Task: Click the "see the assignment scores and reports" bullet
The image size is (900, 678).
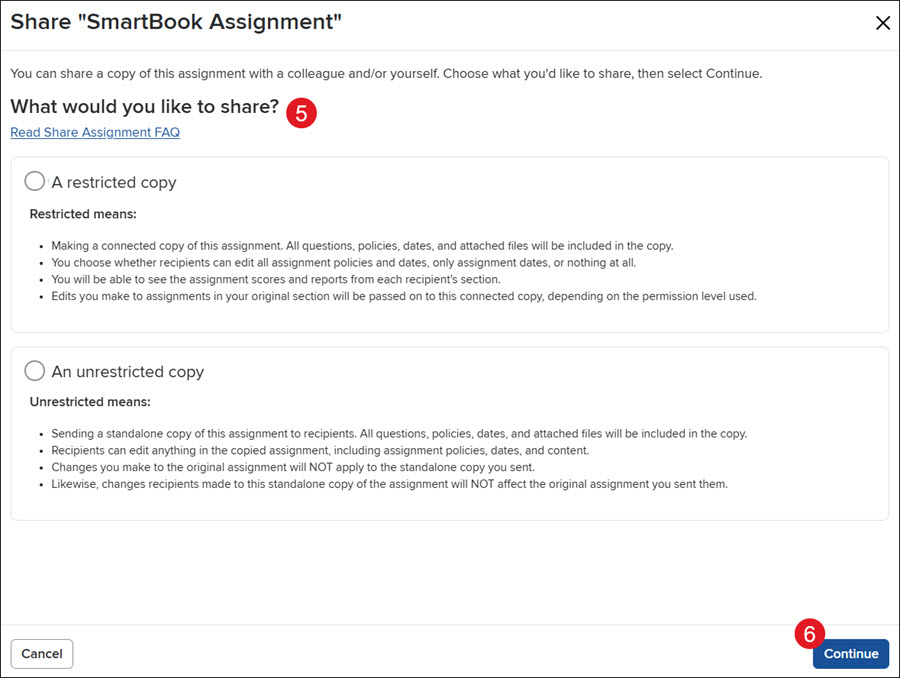Action: [276, 279]
